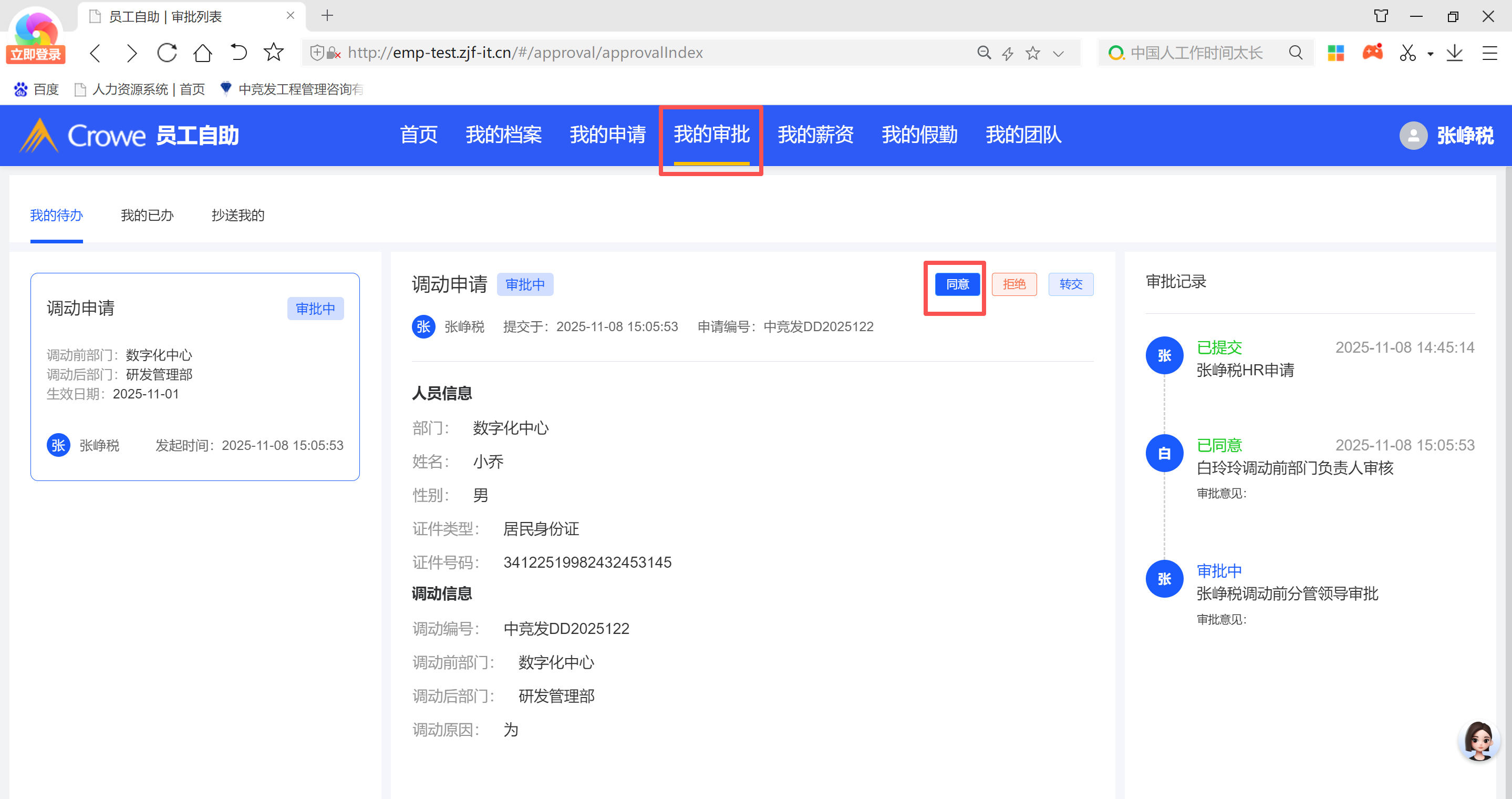The height and width of the screenshot is (799, 1512).
Task: Select the 调动申请 pending card
Action: [x=195, y=376]
